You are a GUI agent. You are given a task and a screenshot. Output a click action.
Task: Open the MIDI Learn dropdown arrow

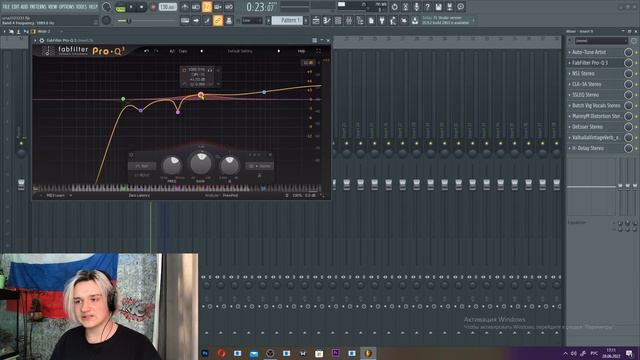tap(71, 196)
